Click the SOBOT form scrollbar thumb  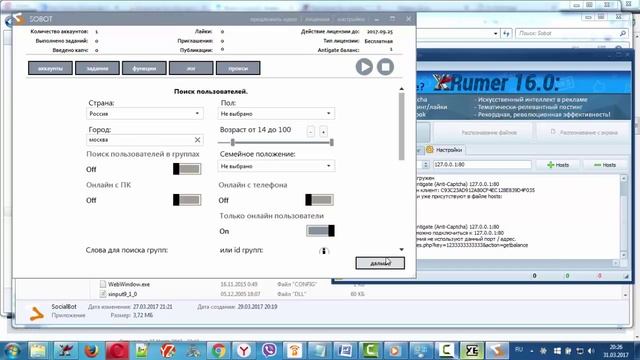402,127
